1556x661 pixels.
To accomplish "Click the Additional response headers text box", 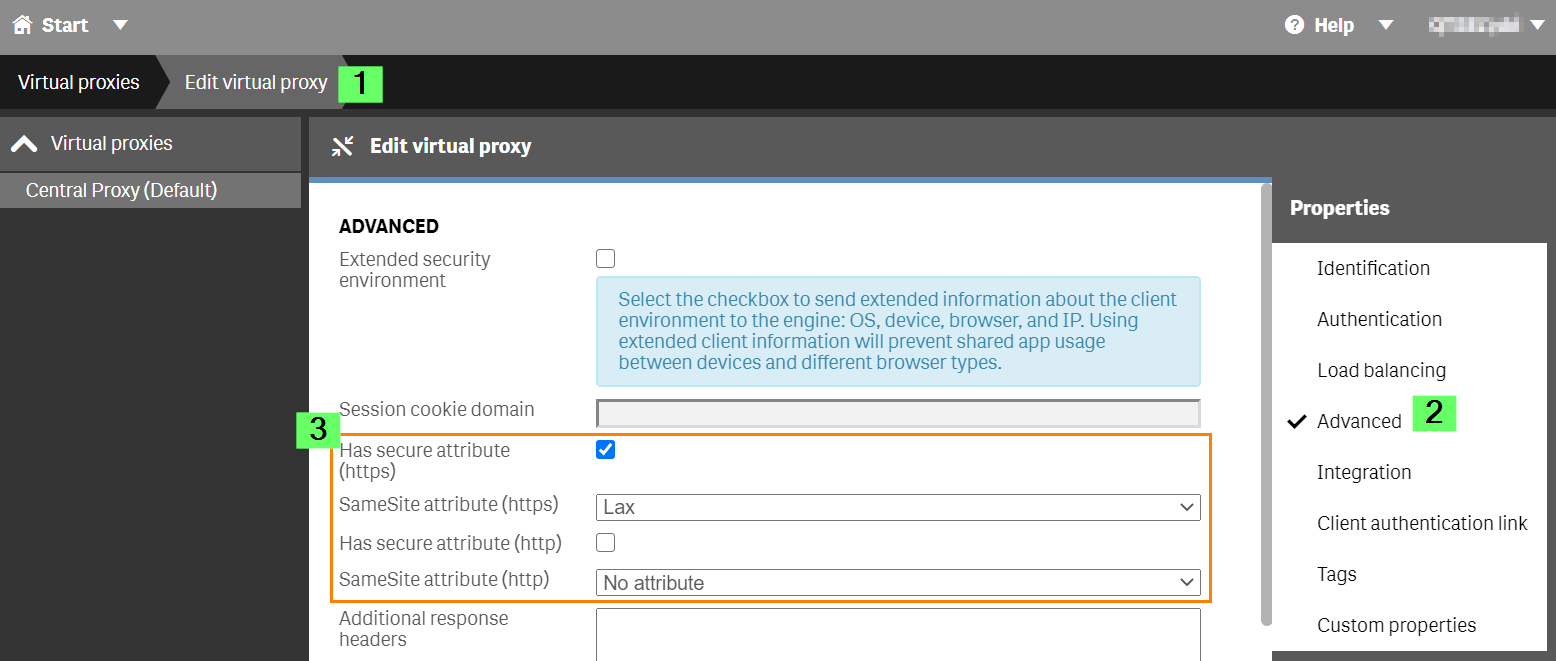I will (898, 634).
